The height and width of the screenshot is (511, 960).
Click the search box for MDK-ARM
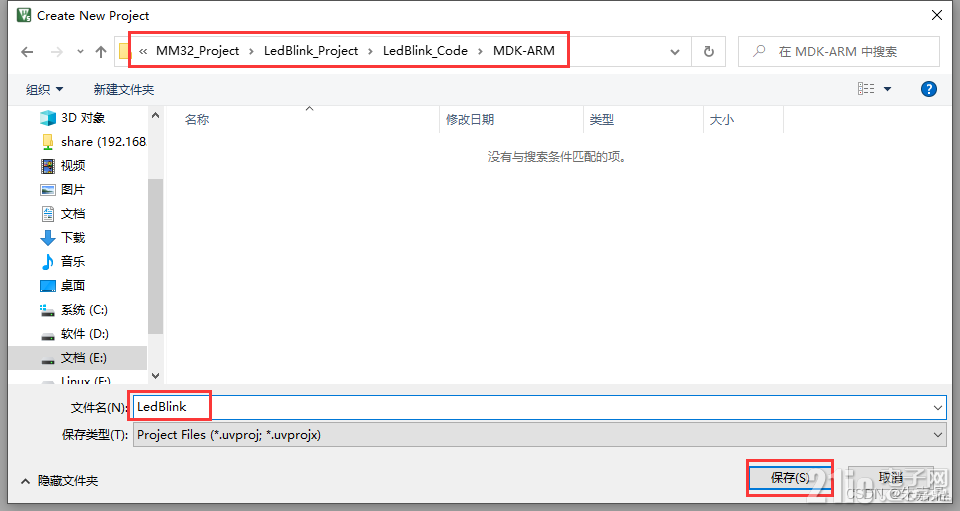click(839, 52)
